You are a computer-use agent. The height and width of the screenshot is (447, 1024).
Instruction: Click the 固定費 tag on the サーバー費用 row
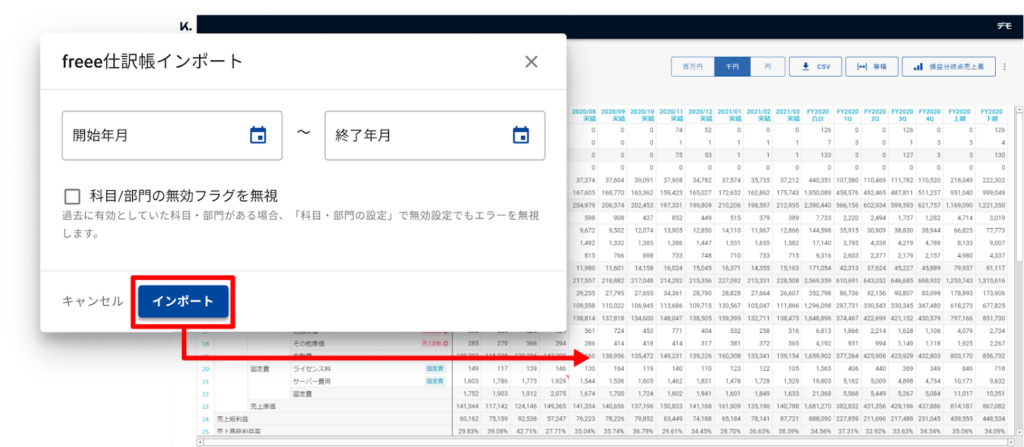[x=436, y=380]
